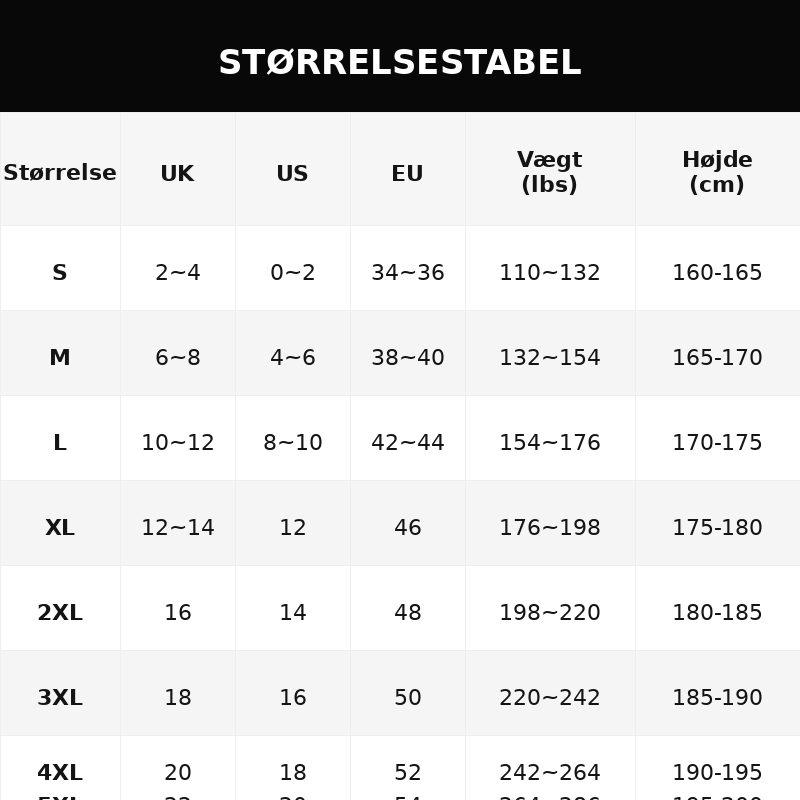Click the M size row label
The height and width of the screenshot is (800, 800).
point(60,357)
